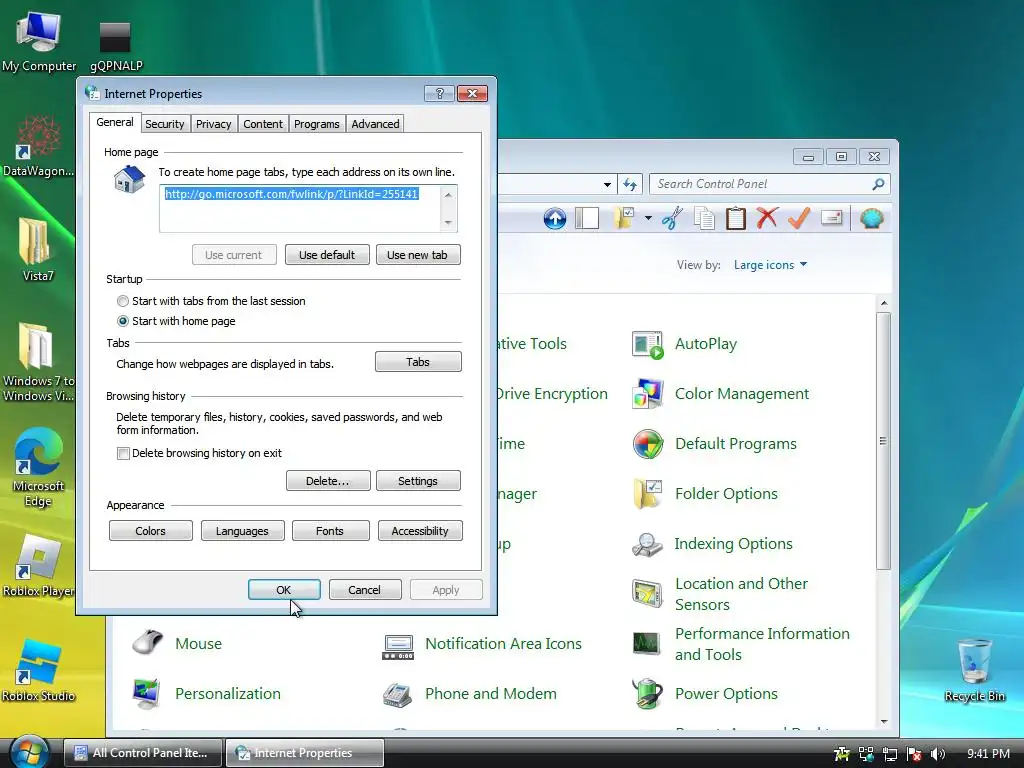Image resolution: width=1024 pixels, height=768 pixels.
Task: Open the Fonts button
Action: tap(330, 531)
